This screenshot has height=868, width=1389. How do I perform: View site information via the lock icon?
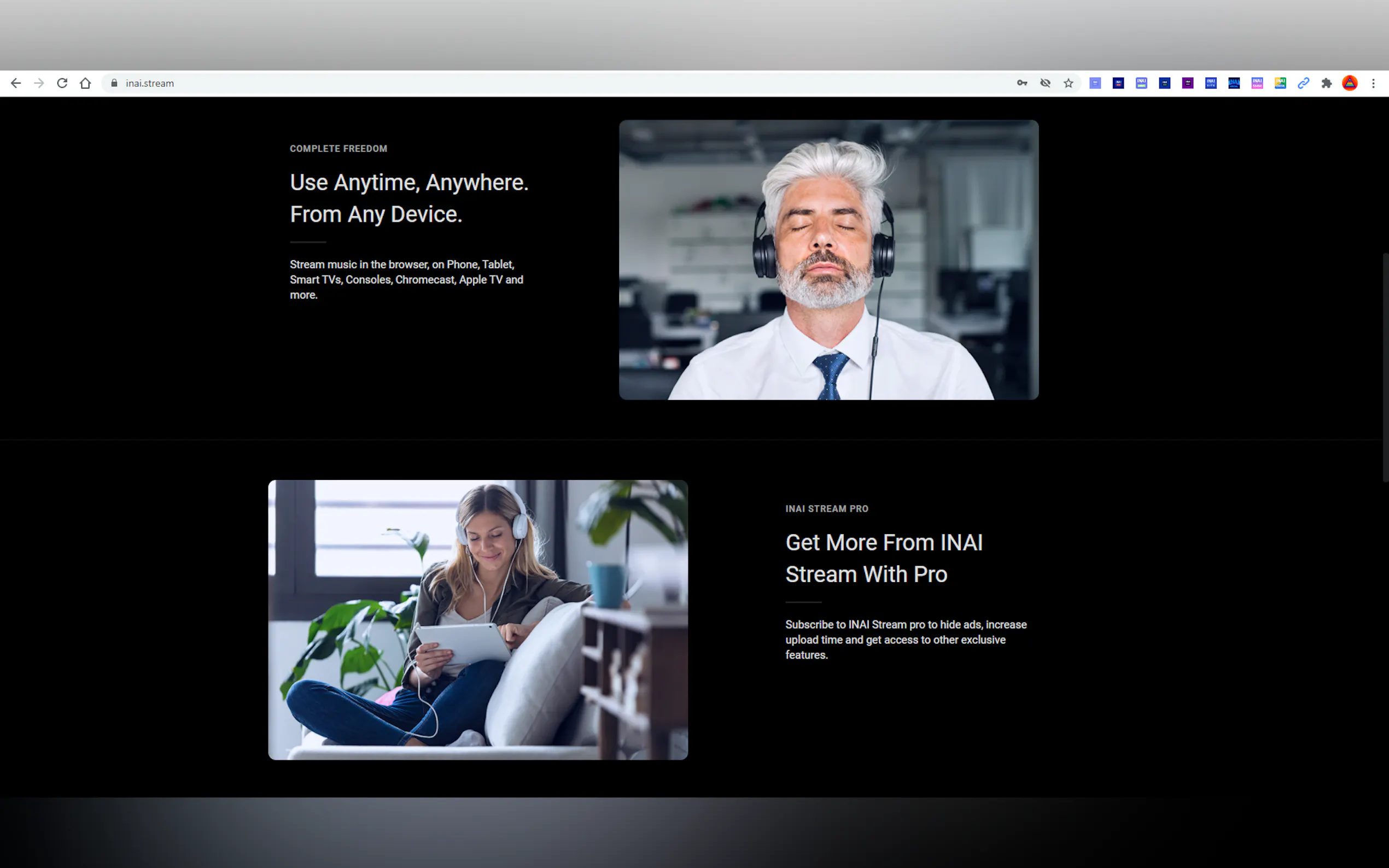[114, 83]
